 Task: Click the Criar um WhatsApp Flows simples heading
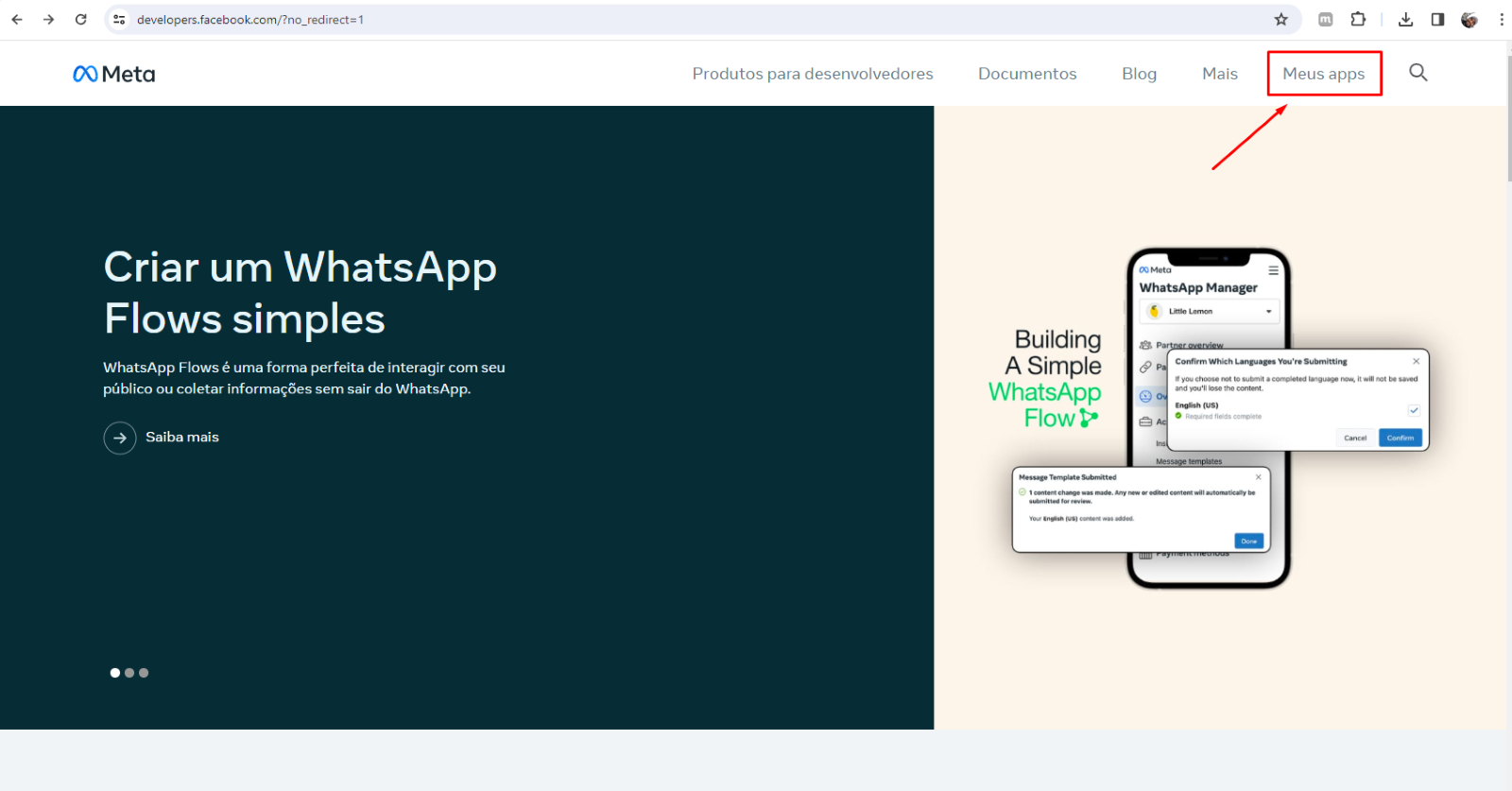pyautogui.click(x=301, y=293)
